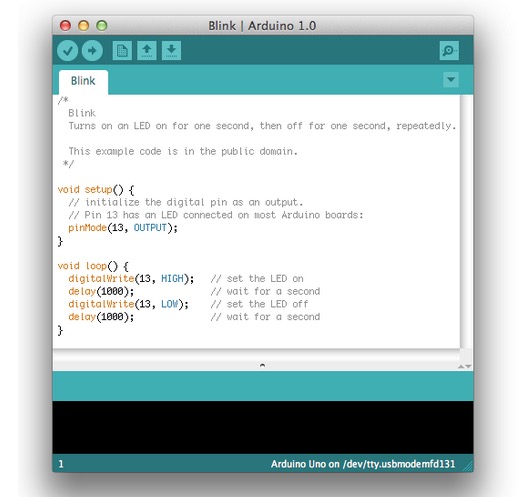Click the line number indicator in status bar
Screen dimensions: 522x497
[61, 464]
